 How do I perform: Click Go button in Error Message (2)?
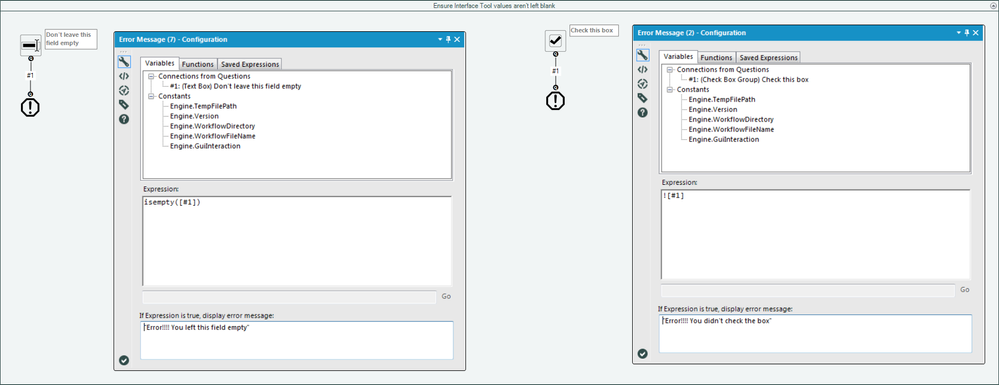965,289
